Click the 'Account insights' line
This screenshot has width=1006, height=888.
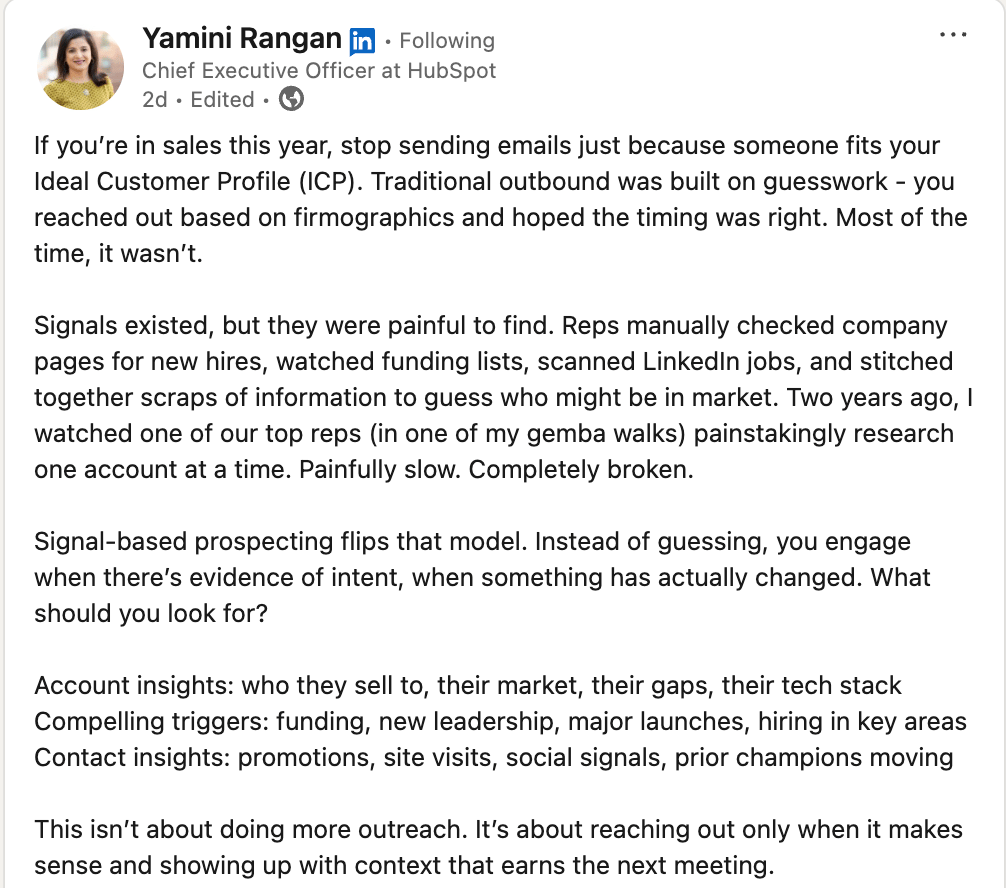(467, 685)
